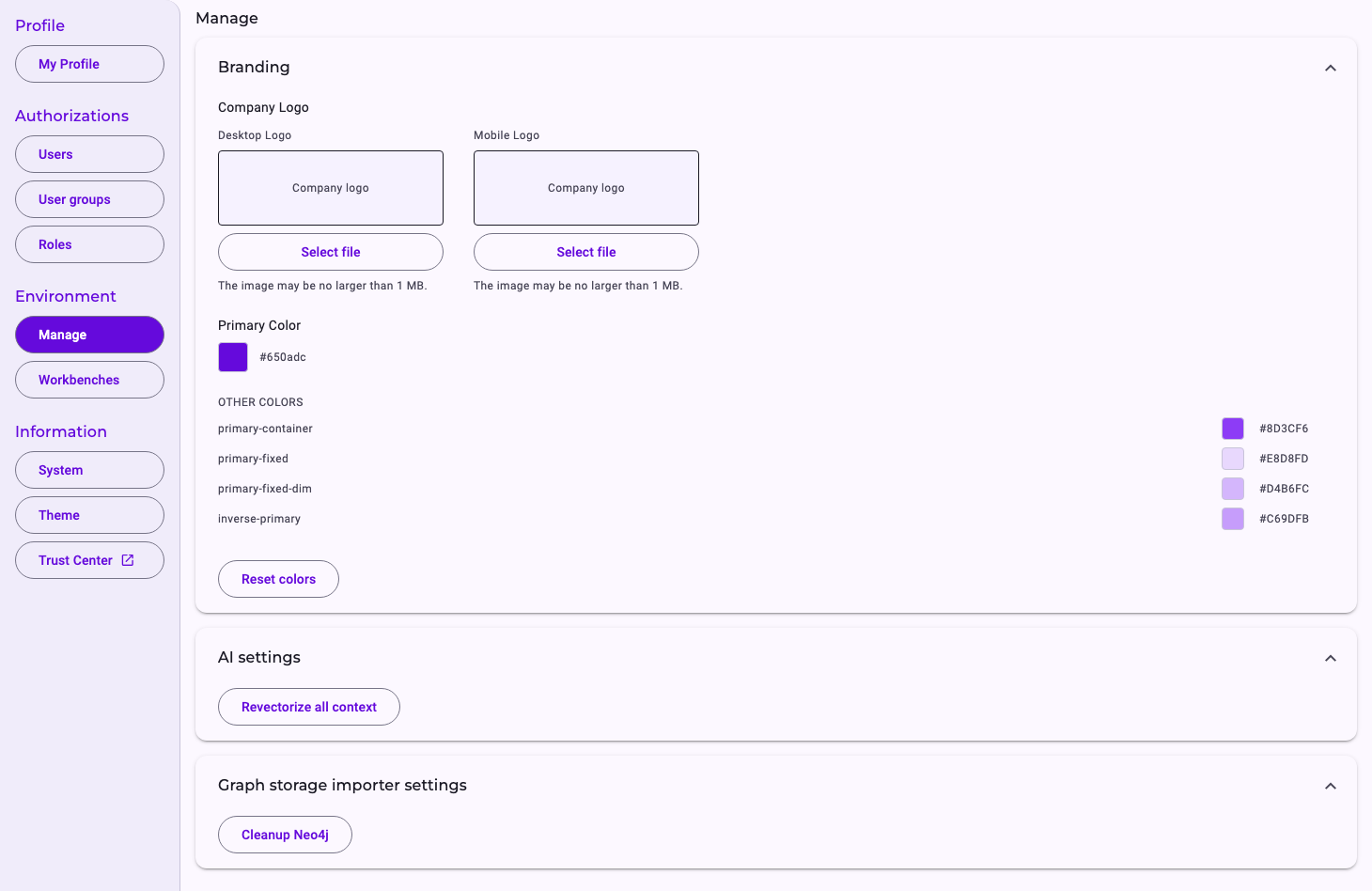The height and width of the screenshot is (891, 1372).
Task: Click the Desktop Logo preview box
Action: (x=331, y=188)
